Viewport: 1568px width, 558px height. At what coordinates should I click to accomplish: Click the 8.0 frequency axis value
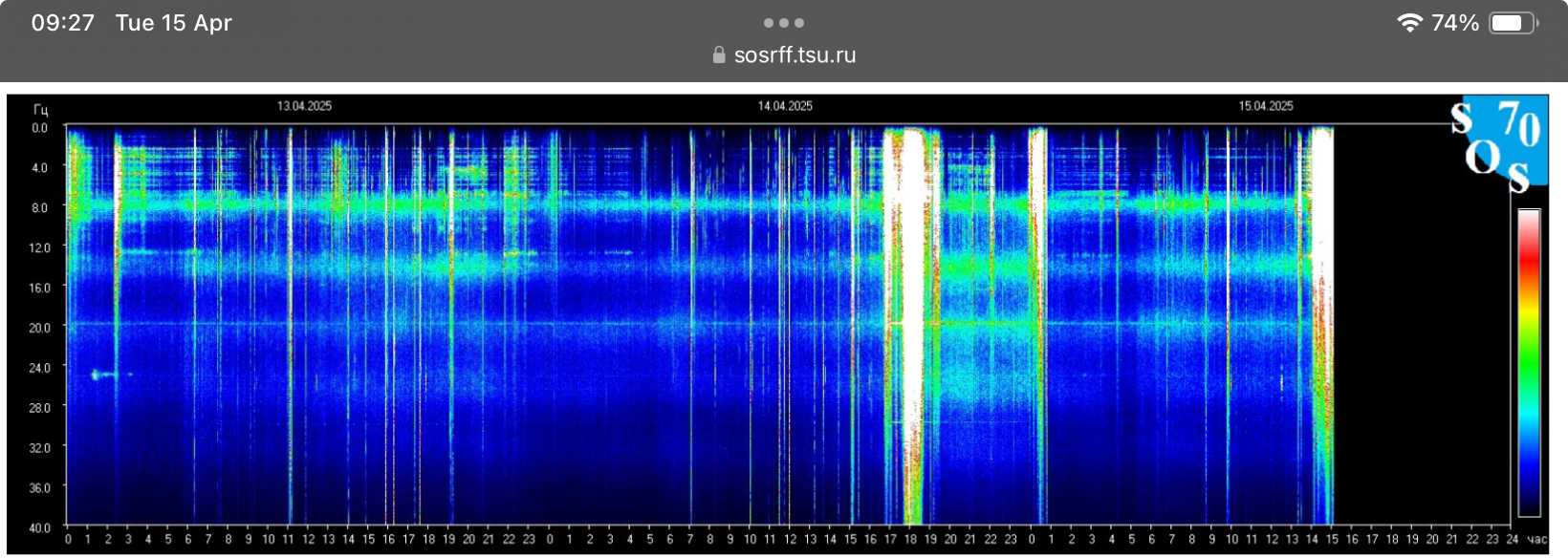[39, 208]
